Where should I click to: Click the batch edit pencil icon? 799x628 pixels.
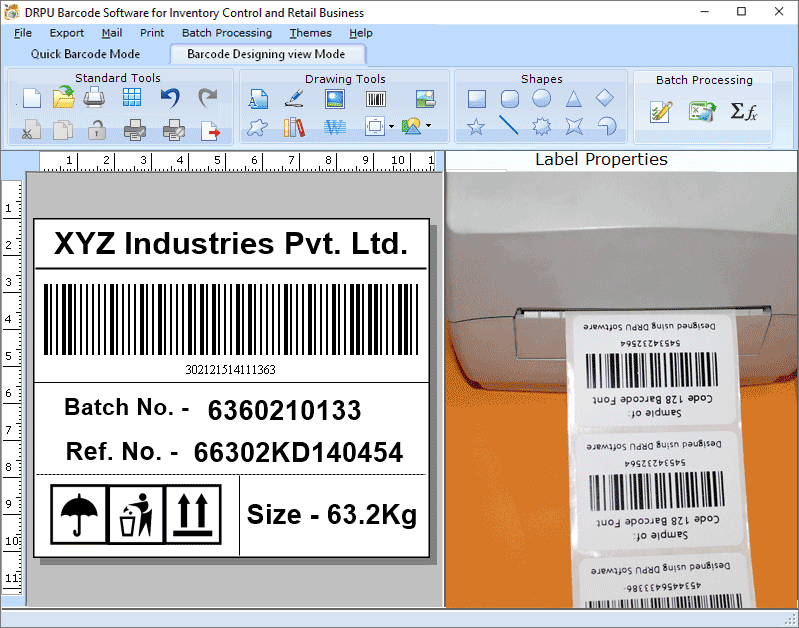click(661, 112)
